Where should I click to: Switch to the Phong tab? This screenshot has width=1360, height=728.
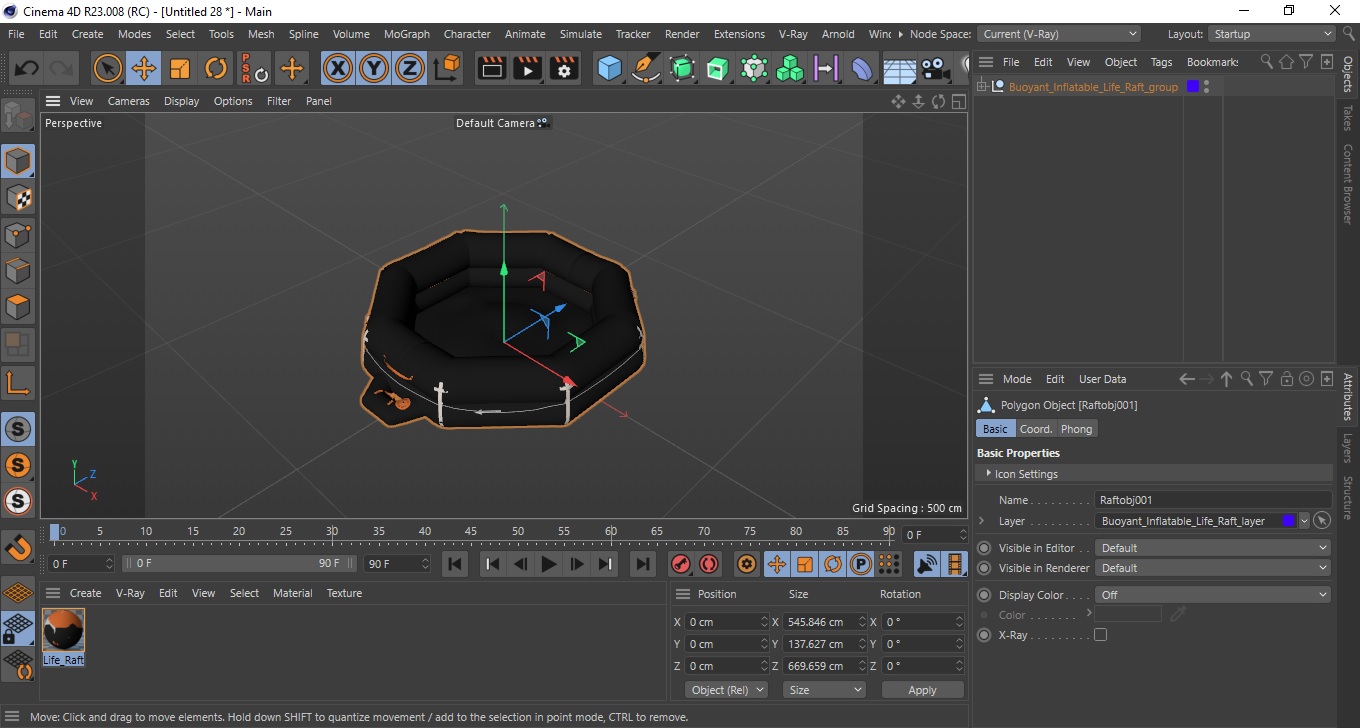[x=1077, y=429]
